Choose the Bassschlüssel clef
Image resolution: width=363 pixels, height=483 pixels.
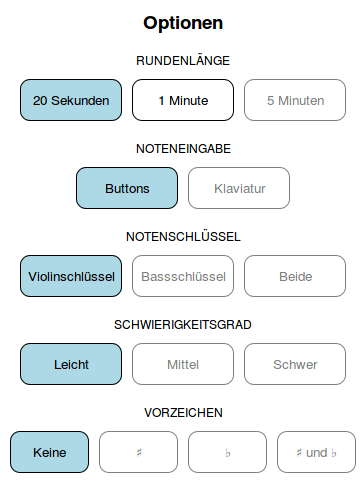183,276
